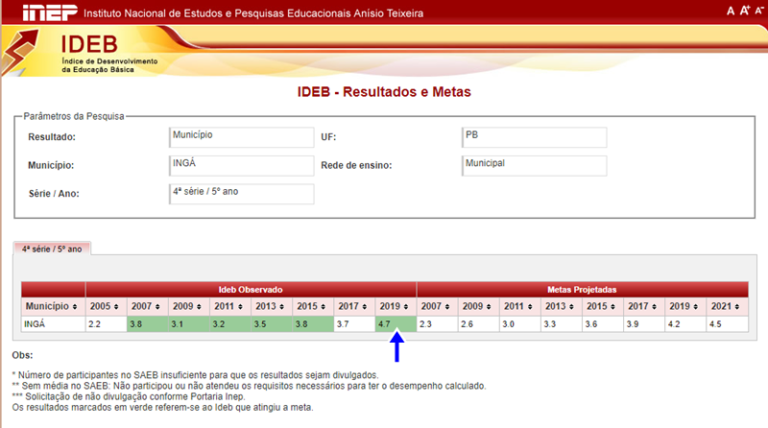Click the INEP logo in the header
The image size is (768, 428).
[38, 13]
